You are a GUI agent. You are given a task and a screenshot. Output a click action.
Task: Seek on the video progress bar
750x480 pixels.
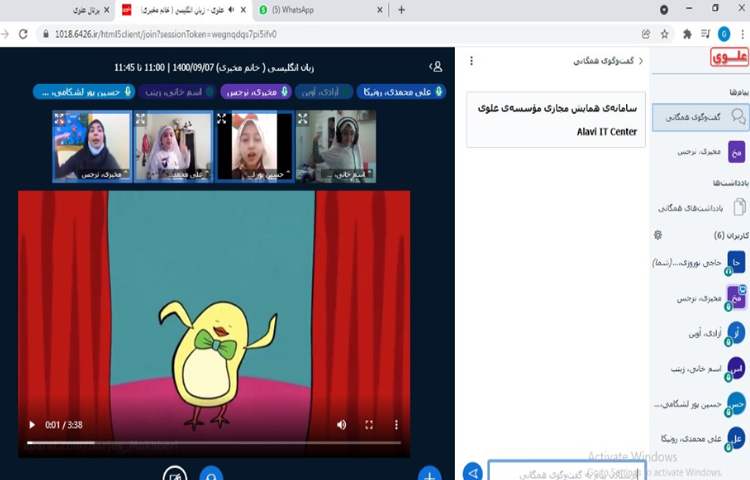[x=214, y=443]
